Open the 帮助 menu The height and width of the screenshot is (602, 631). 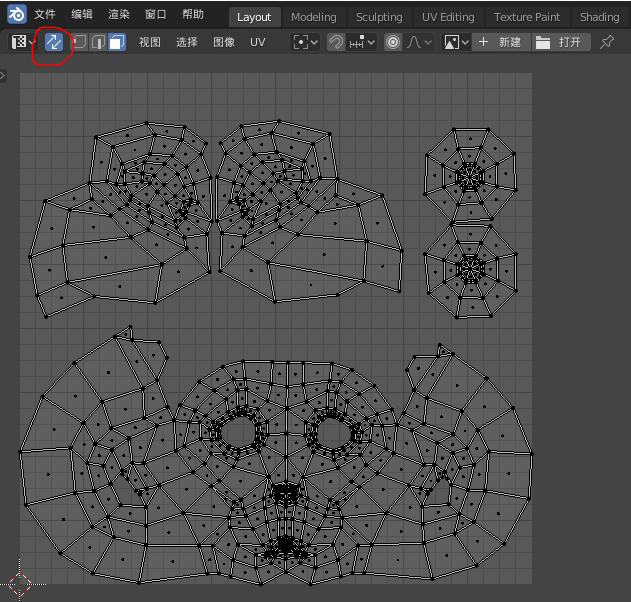click(x=193, y=14)
